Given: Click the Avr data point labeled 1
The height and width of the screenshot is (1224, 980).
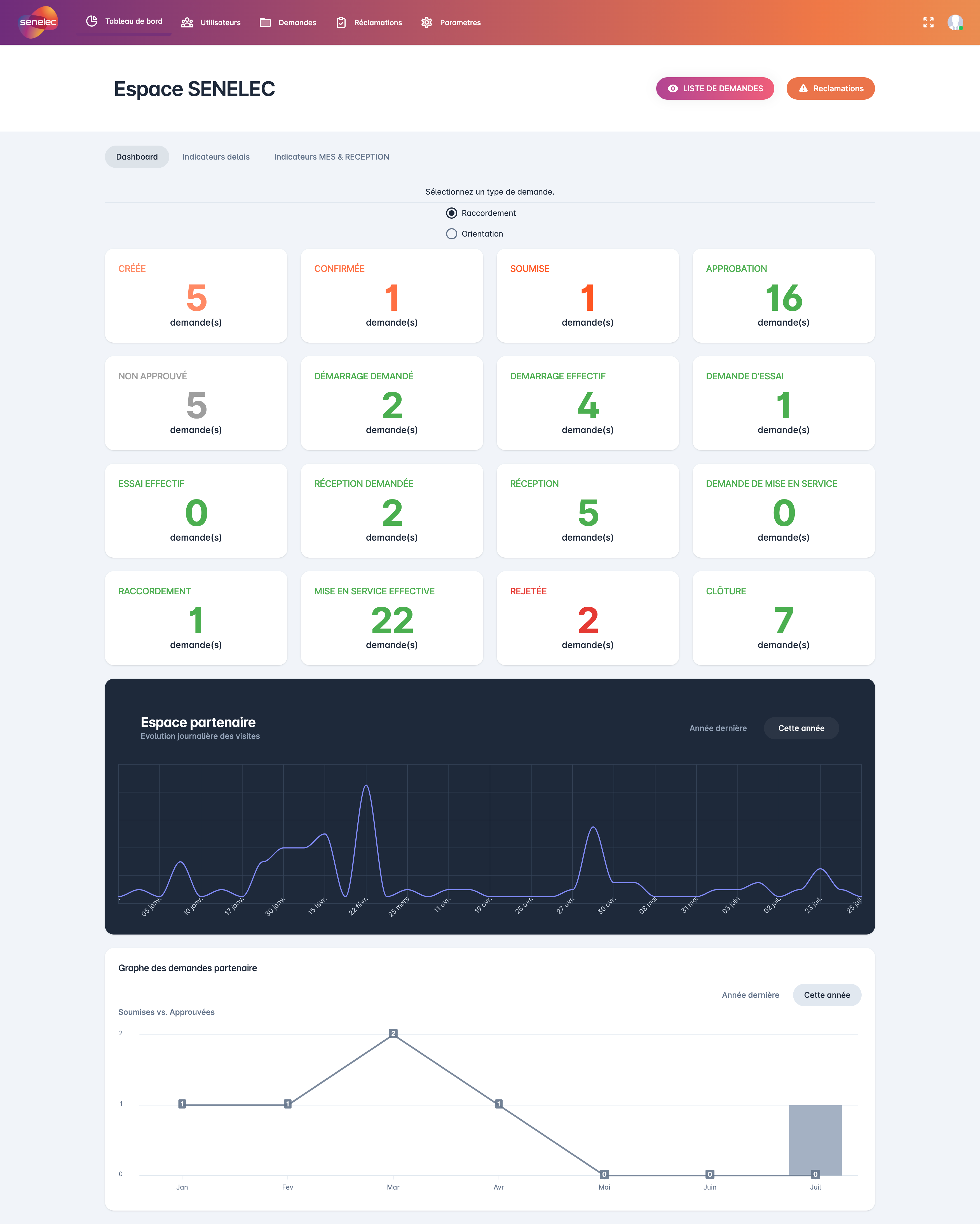Looking at the screenshot, I should click(499, 1104).
